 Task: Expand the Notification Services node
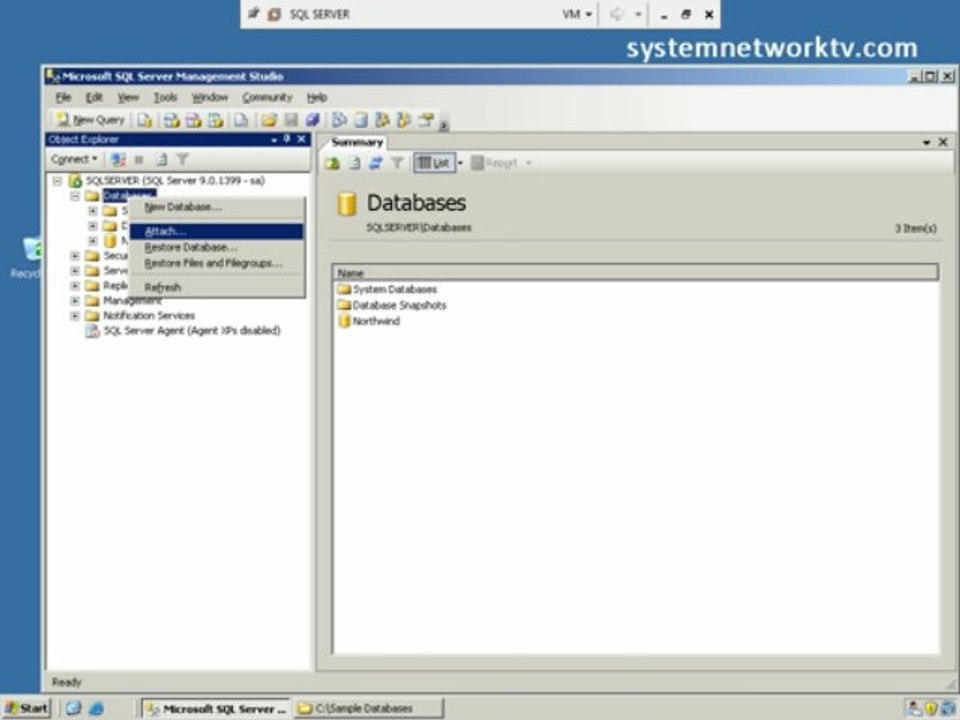pyautogui.click(x=75, y=316)
